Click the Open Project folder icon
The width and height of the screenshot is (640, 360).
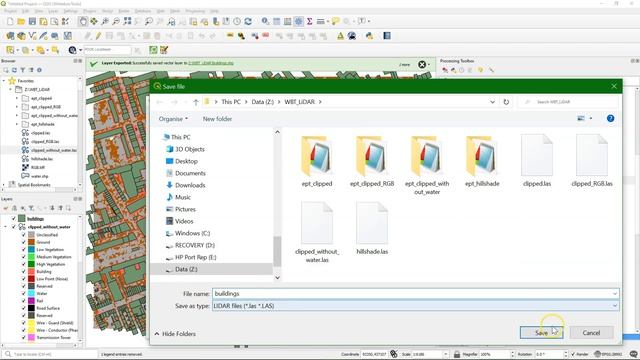21,21
